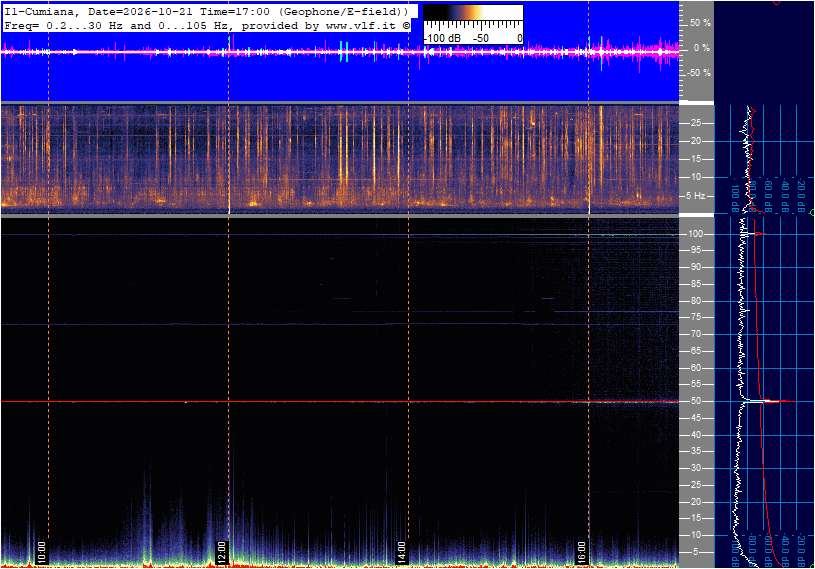Viewport: 815px width, 569px height.
Task: Click the 50 tick on the 0-105 Hz axis
Action: [695, 401]
